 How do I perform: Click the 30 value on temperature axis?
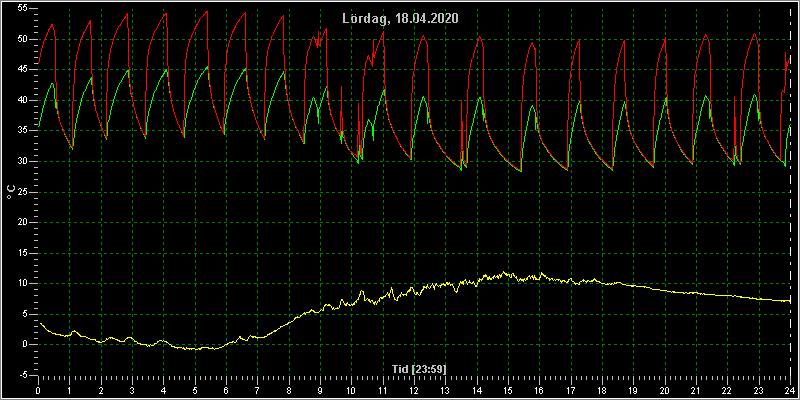pos(23,161)
